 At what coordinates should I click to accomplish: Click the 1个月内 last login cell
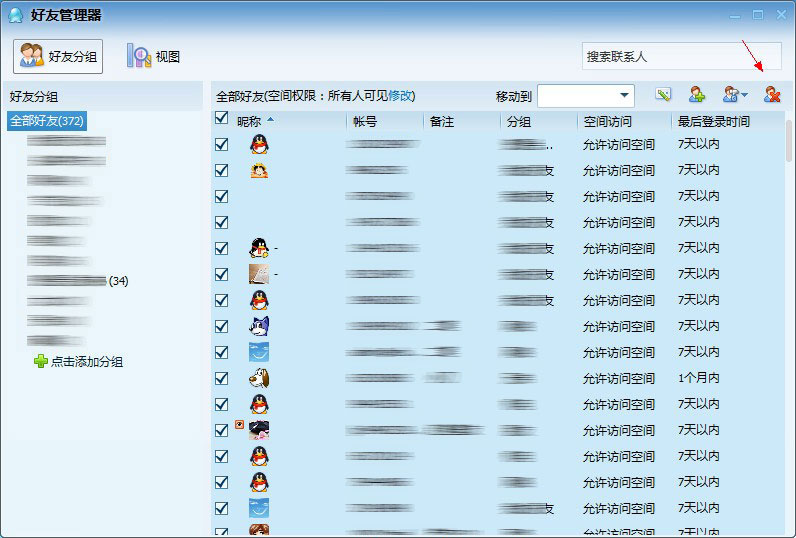(x=699, y=378)
